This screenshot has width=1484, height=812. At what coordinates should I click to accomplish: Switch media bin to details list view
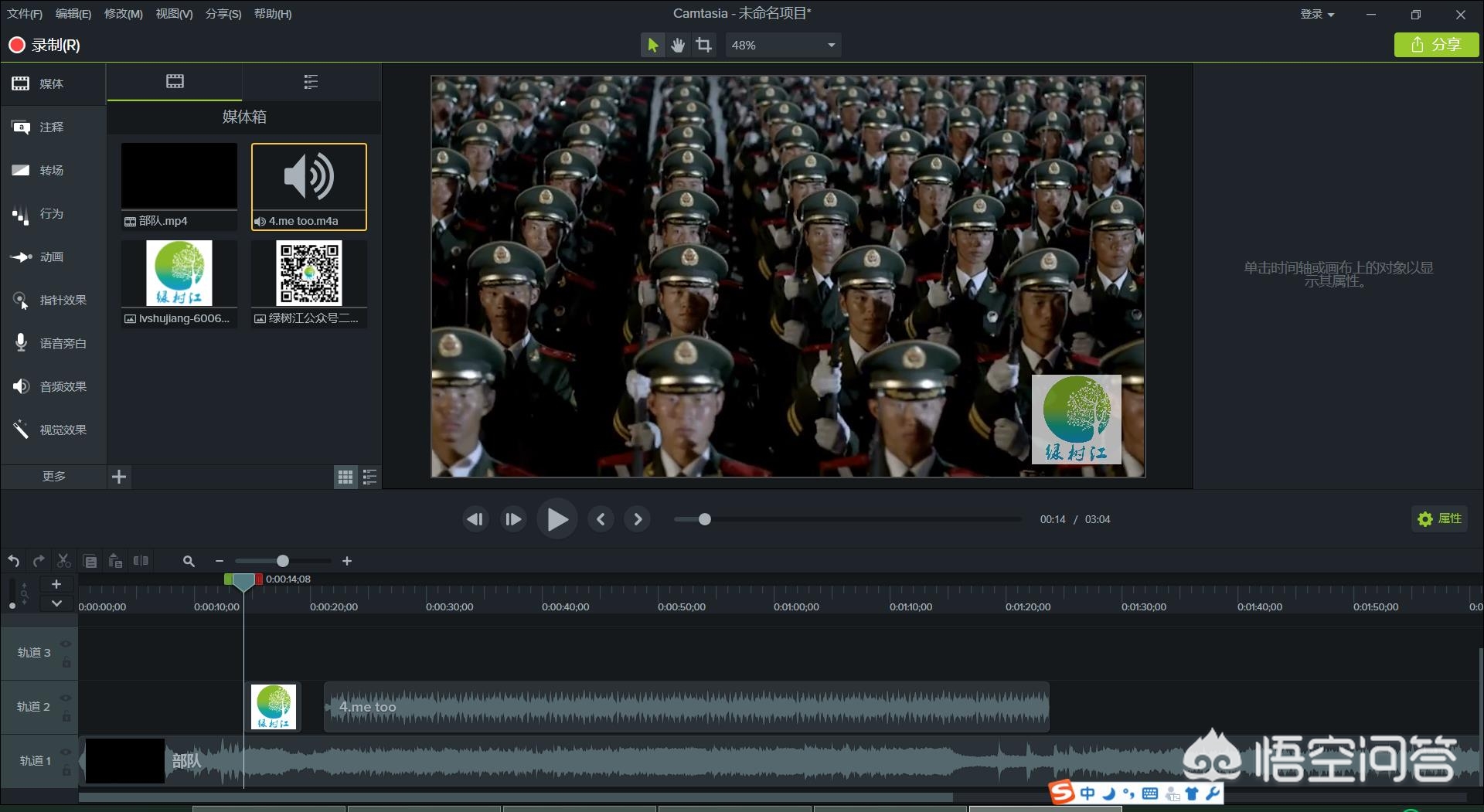[x=369, y=477]
